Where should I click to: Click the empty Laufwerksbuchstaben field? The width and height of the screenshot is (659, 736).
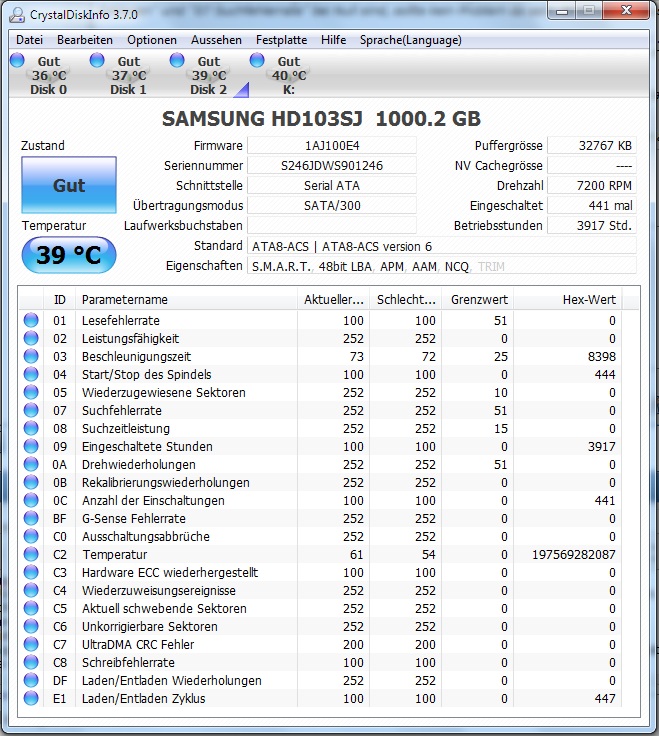pos(332,225)
